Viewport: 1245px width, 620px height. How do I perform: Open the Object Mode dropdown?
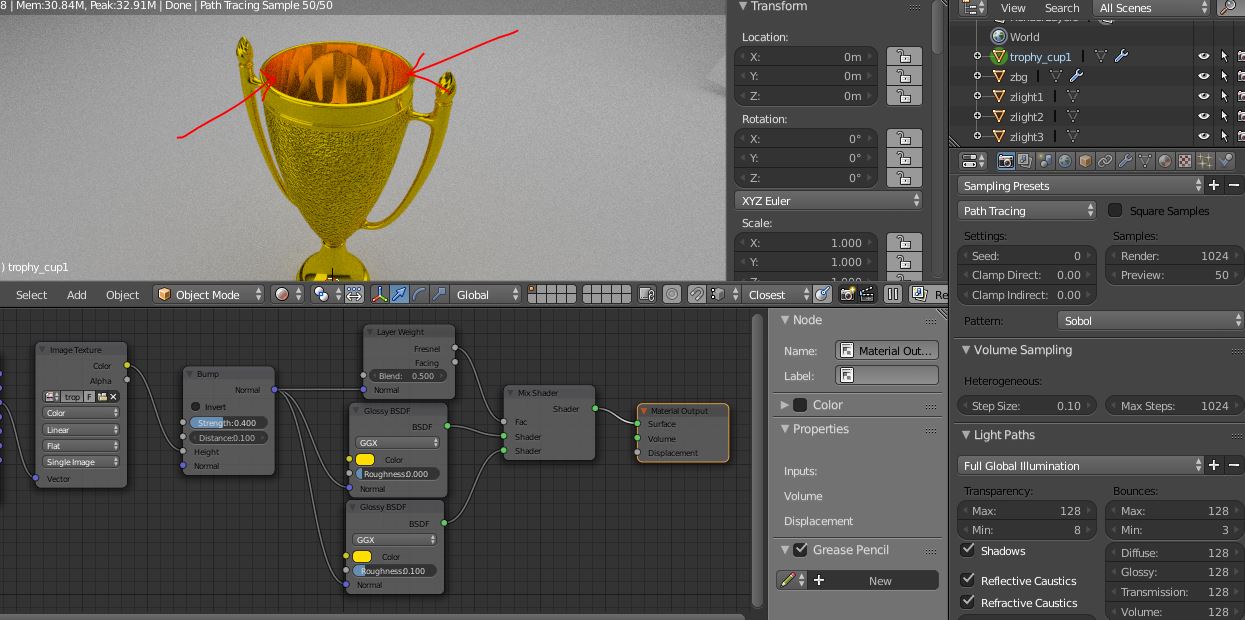pyautogui.click(x=209, y=294)
